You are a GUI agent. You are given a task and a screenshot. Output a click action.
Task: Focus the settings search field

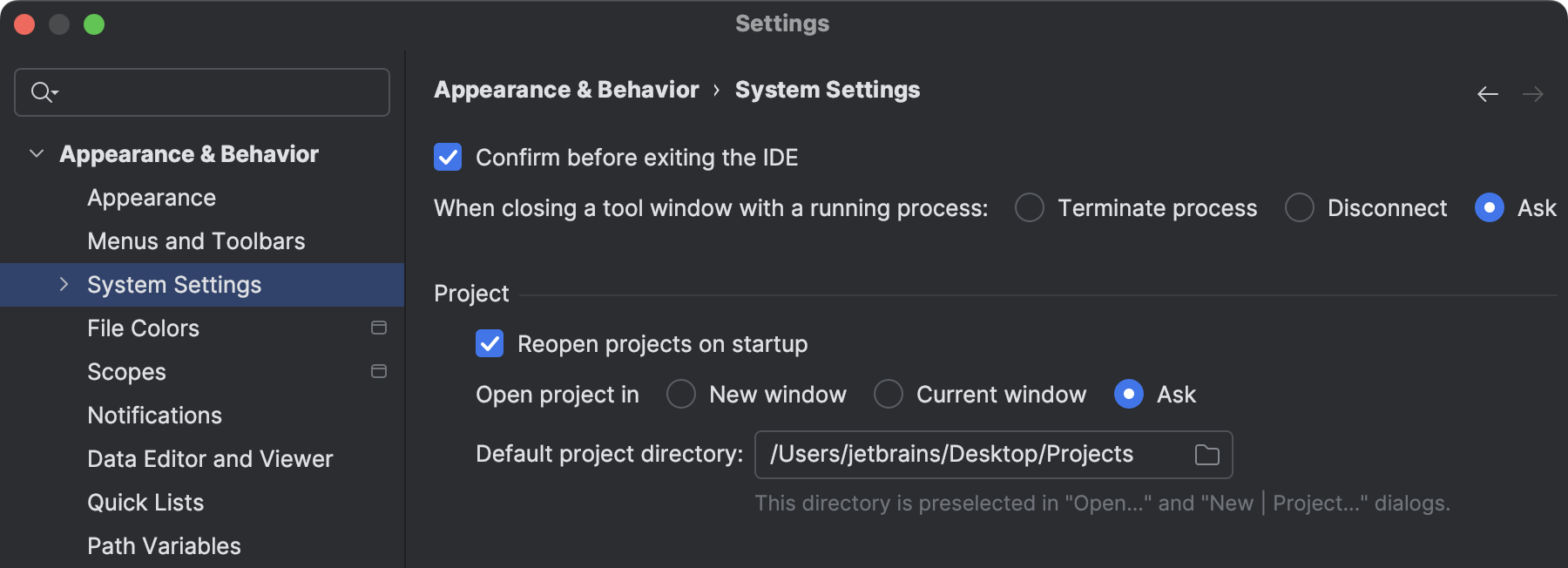(218, 92)
